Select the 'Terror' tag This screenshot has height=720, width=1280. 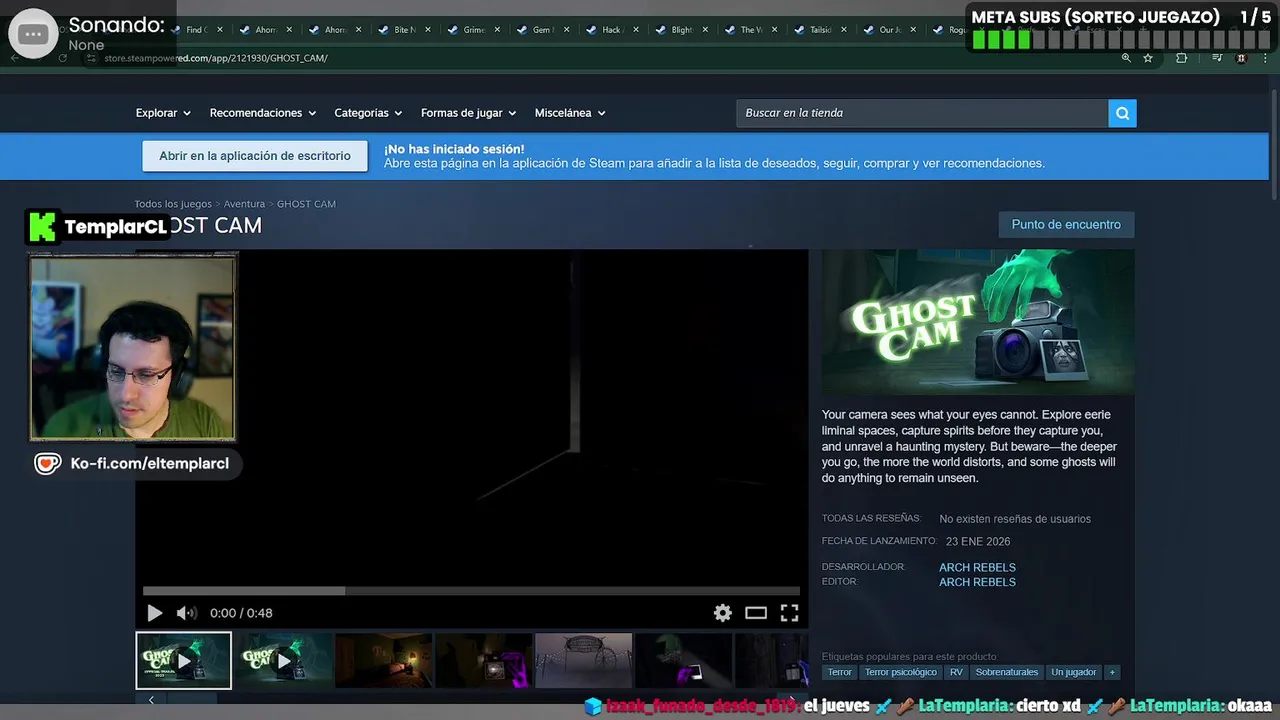pyautogui.click(x=840, y=672)
